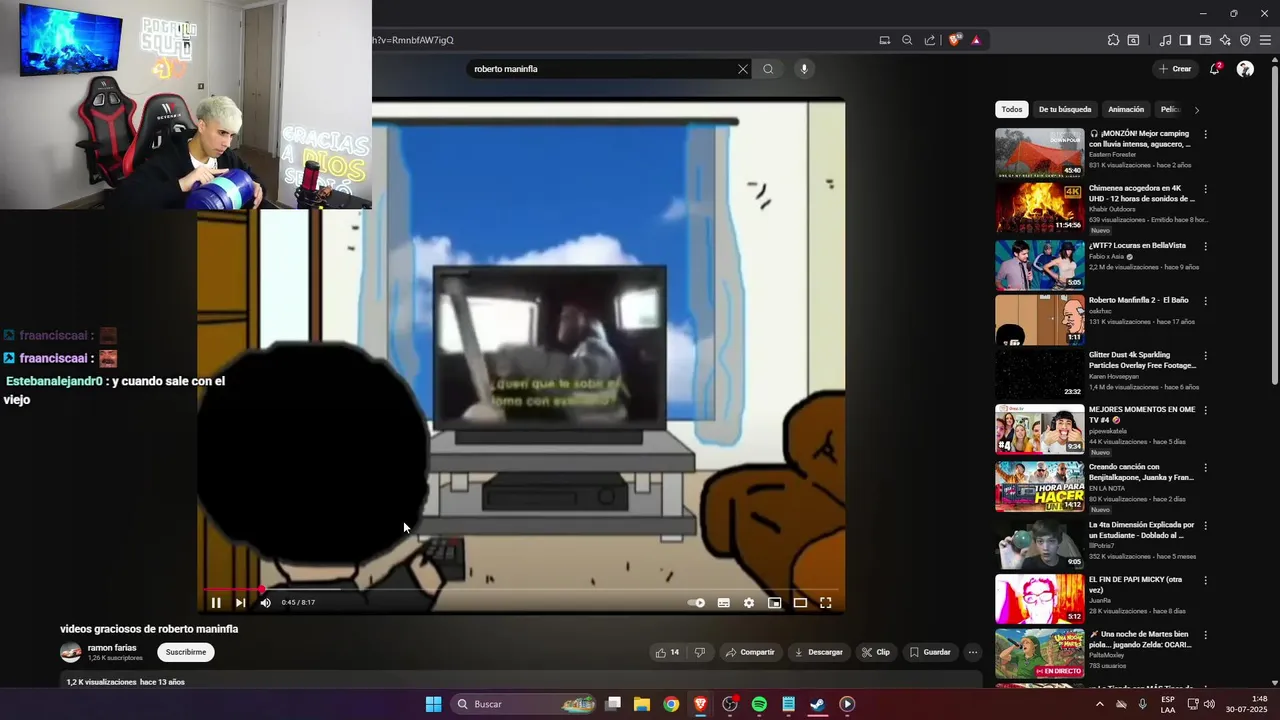Open the browser hamburger main menu
The height and width of the screenshot is (720, 1280).
pyautogui.click(x=1265, y=40)
